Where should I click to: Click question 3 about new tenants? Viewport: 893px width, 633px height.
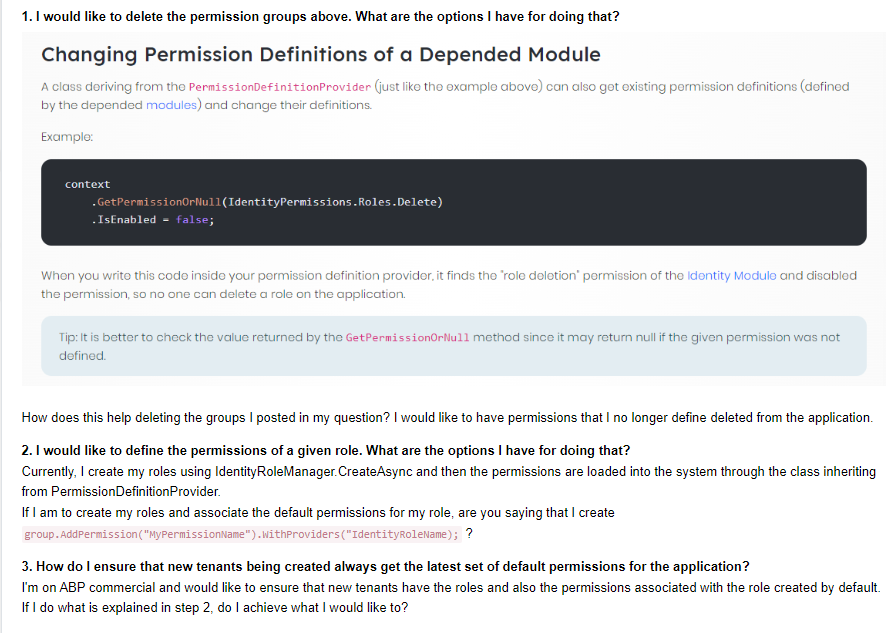386,566
